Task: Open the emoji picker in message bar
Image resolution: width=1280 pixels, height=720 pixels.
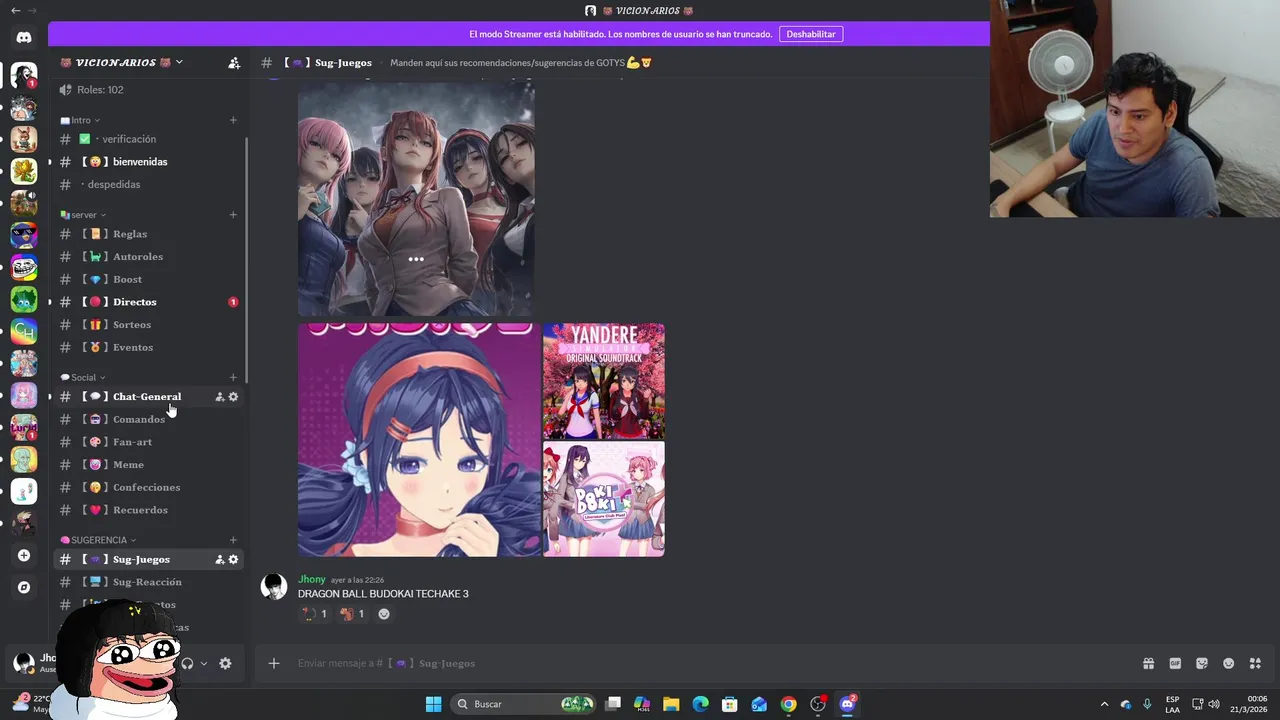Action: (x=1229, y=663)
